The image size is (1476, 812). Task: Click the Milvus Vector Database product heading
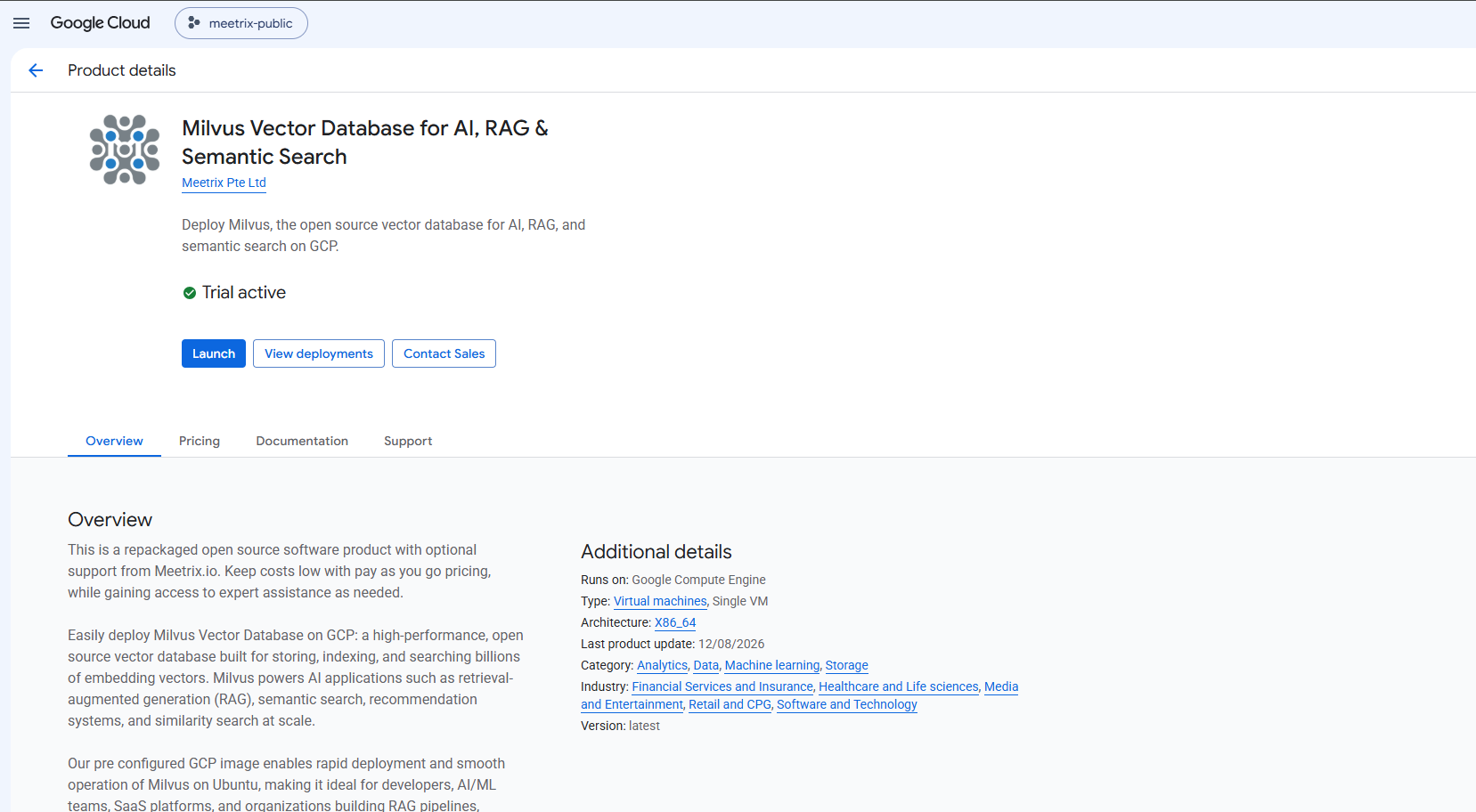(365, 142)
